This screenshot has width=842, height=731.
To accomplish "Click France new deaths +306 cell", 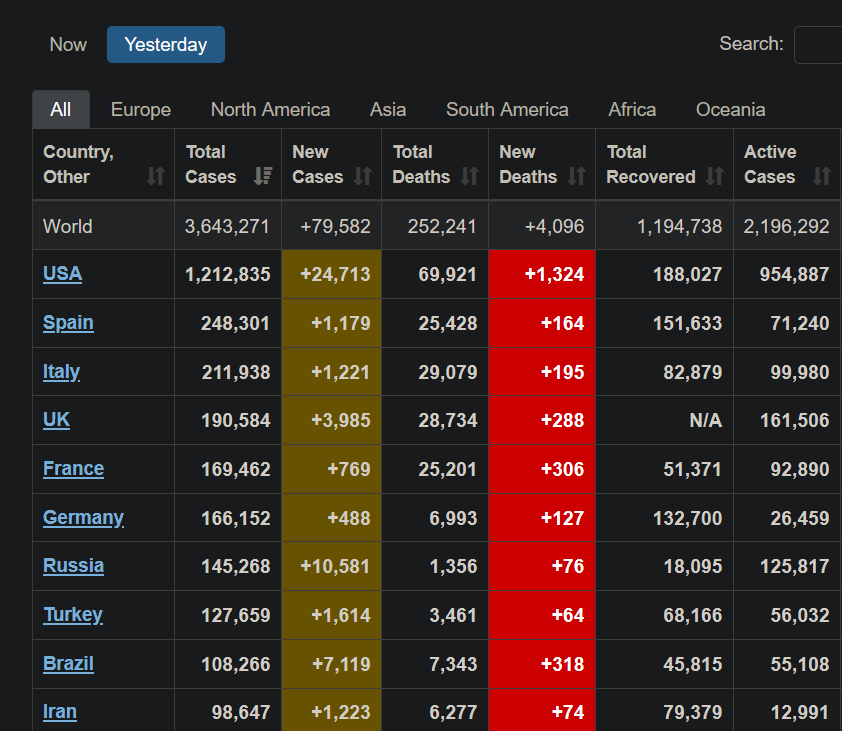I will [542, 469].
